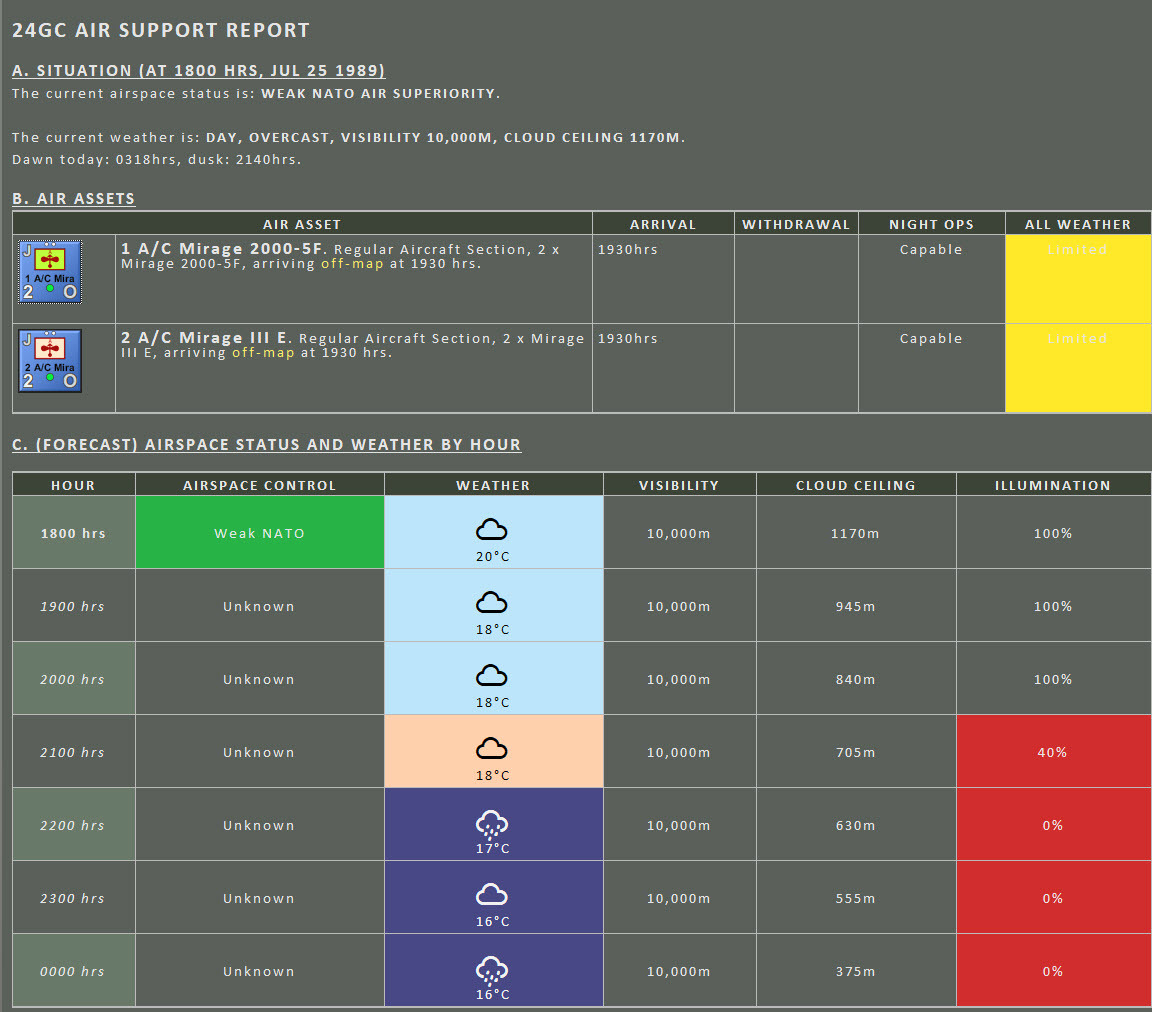1152x1012 pixels.
Task: Select the yellow Limited cell for Mirage III E
Action: [x=1078, y=368]
